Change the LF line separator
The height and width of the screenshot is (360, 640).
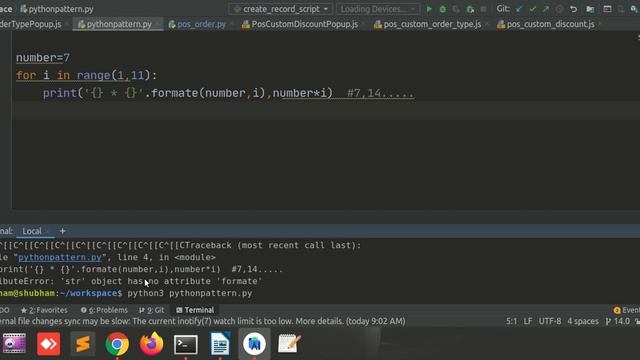tap(528, 321)
